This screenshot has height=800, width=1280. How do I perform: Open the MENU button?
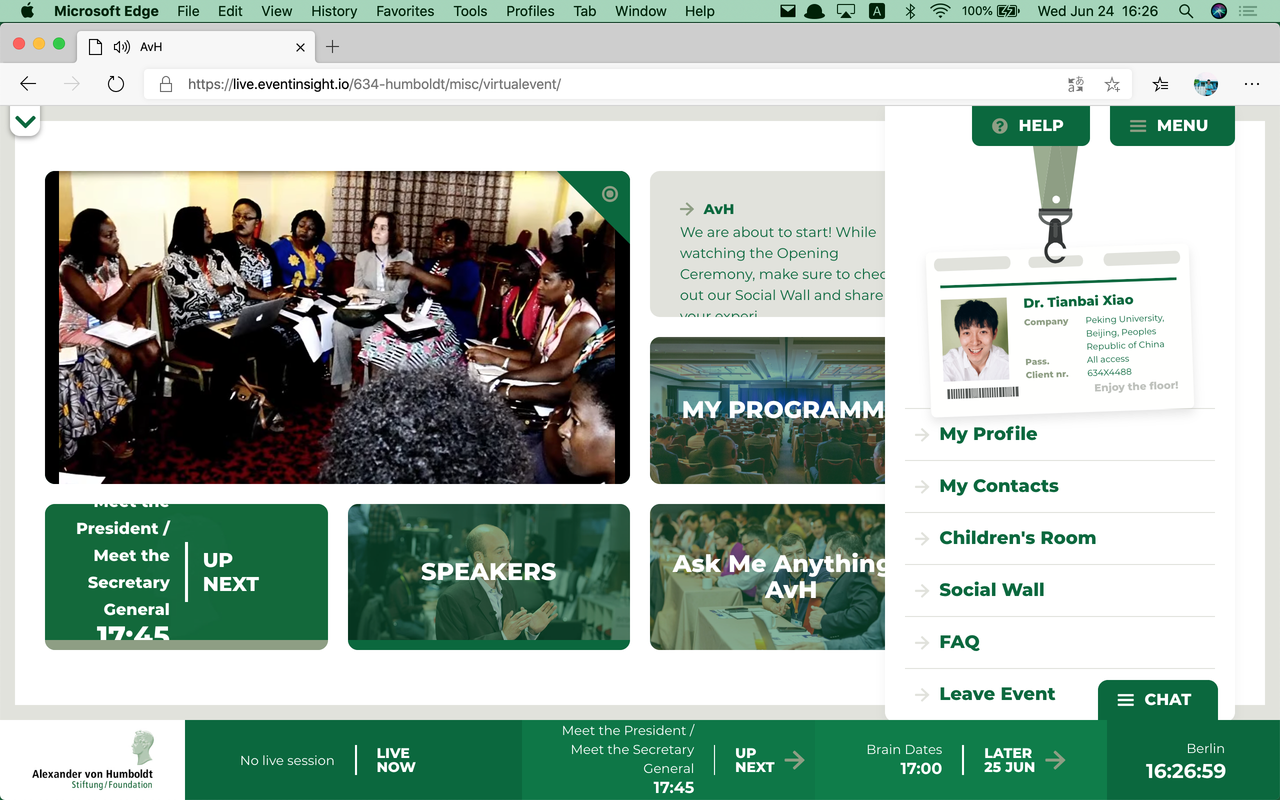click(x=1172, y=126)
